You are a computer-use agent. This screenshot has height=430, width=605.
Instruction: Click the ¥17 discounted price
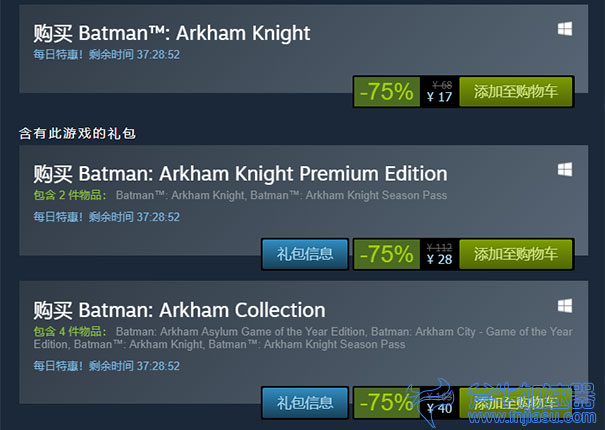(x=440, y=98)
